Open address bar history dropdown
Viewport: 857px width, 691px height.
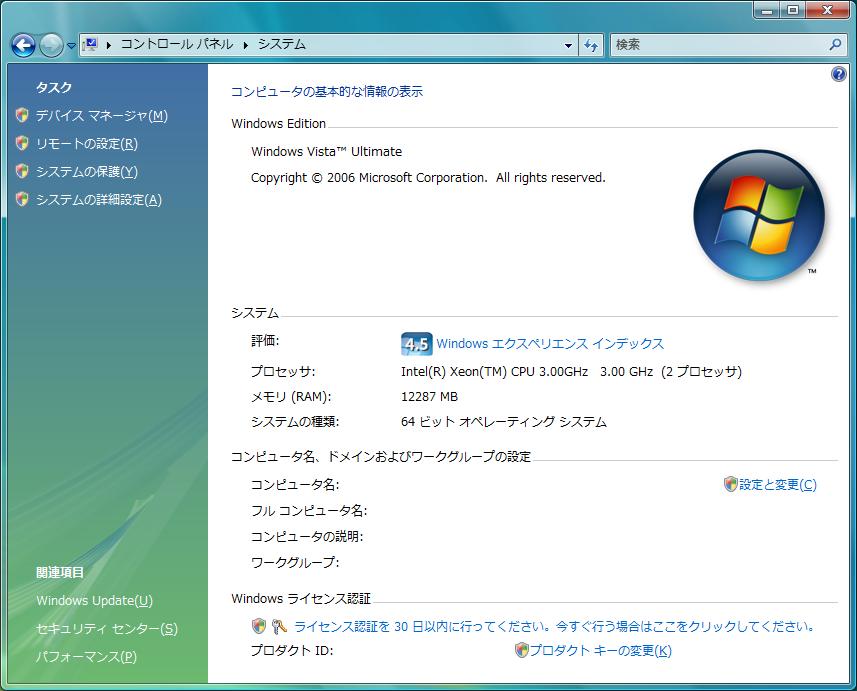click(568, 45)
